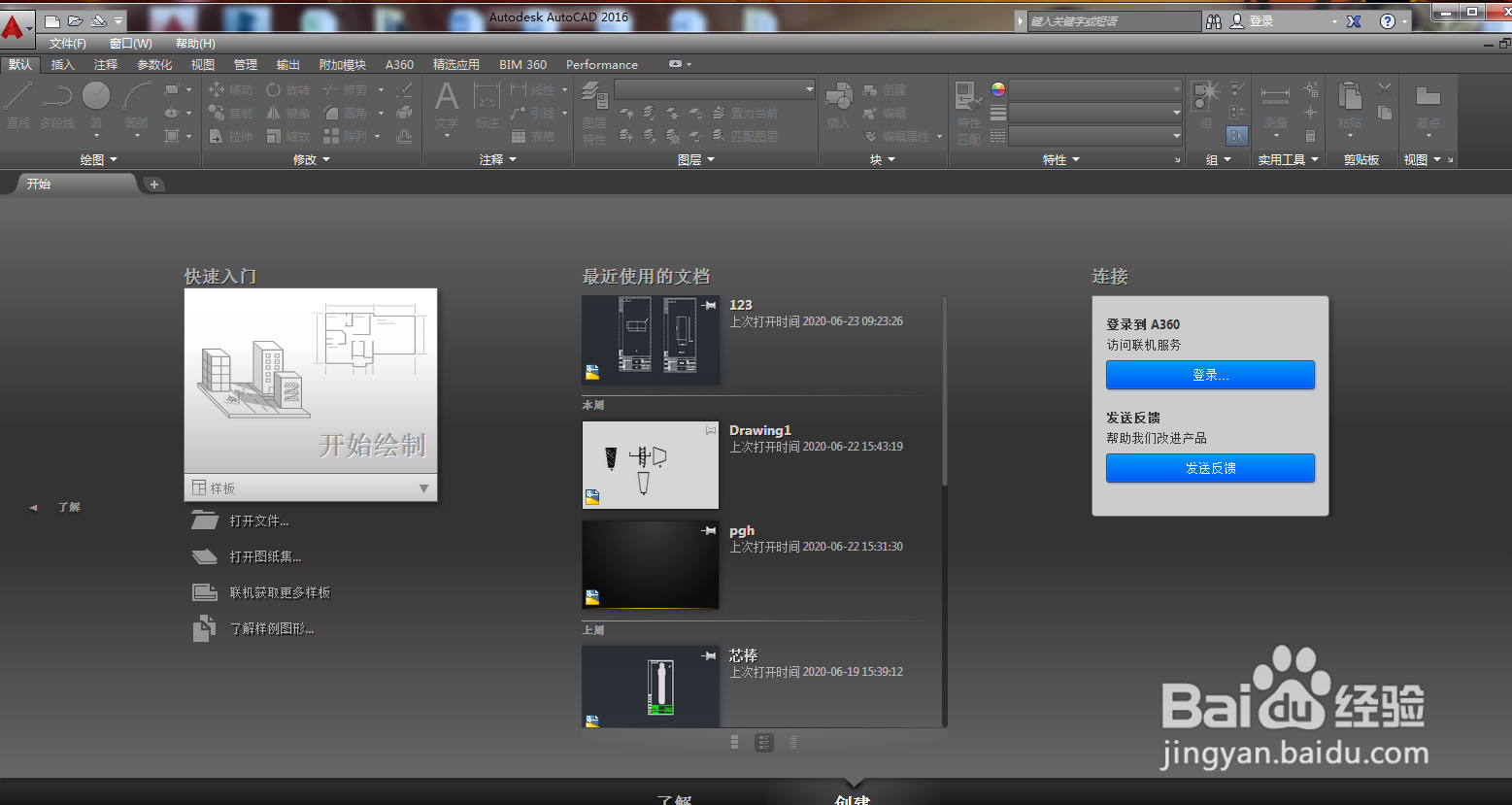Click the 开始绘制 start drawing tile
Viewport: 1512px width, 805px height.
coord(311,381)
